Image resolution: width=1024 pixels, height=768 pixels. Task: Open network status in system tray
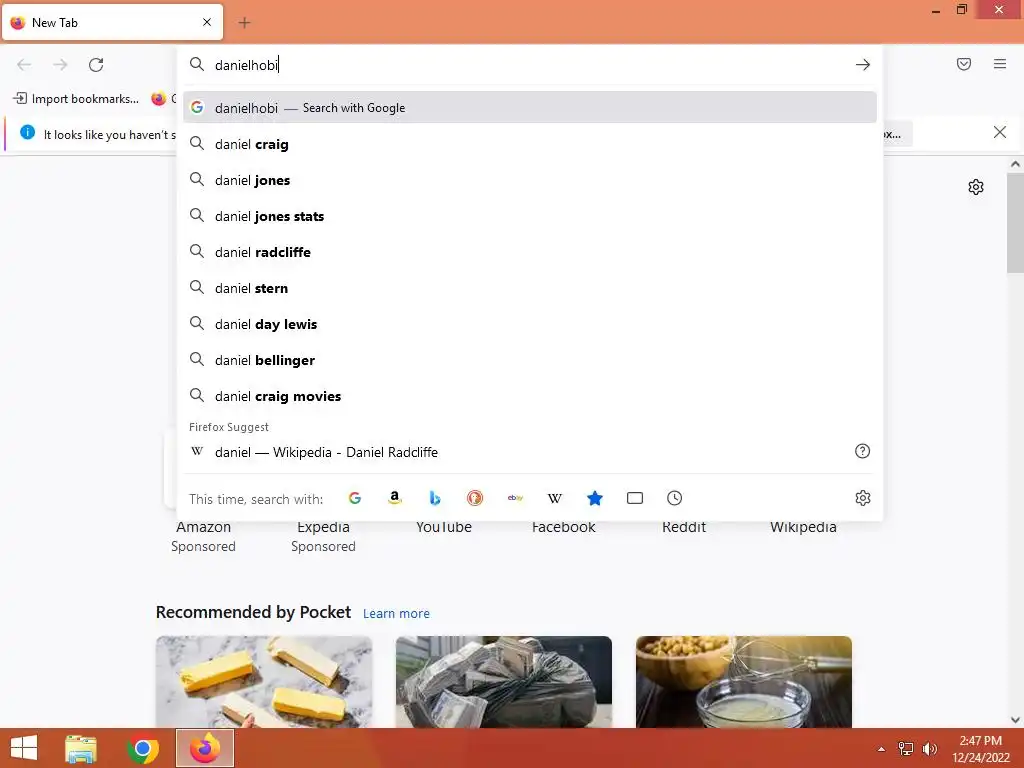(x=906, y=749)
